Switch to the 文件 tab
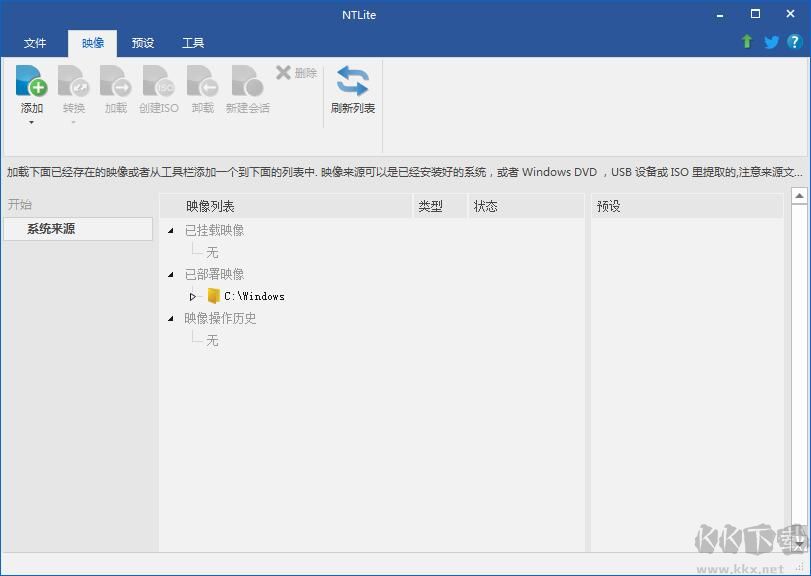Image resolution: width=811 pixels, height=576 pixels. pos(35,42)
